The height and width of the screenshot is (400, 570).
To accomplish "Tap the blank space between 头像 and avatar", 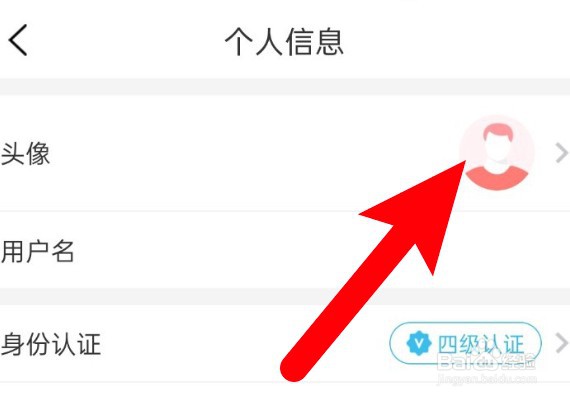I will pos(254,153).
